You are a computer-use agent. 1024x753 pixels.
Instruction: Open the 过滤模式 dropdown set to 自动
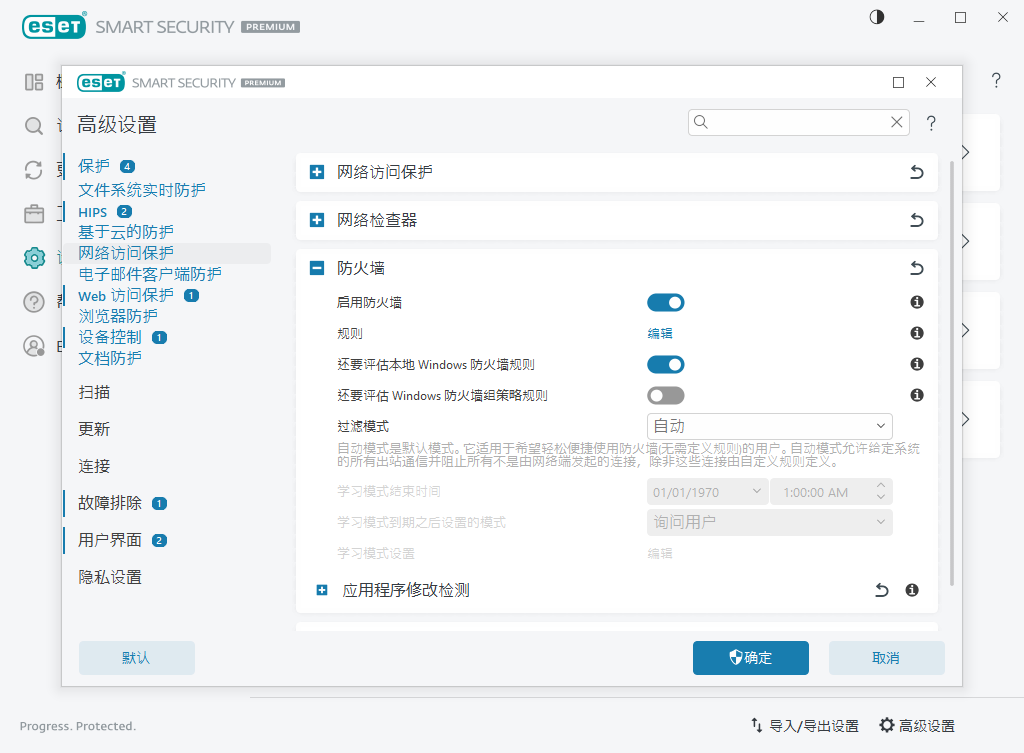tap(769, 426)
